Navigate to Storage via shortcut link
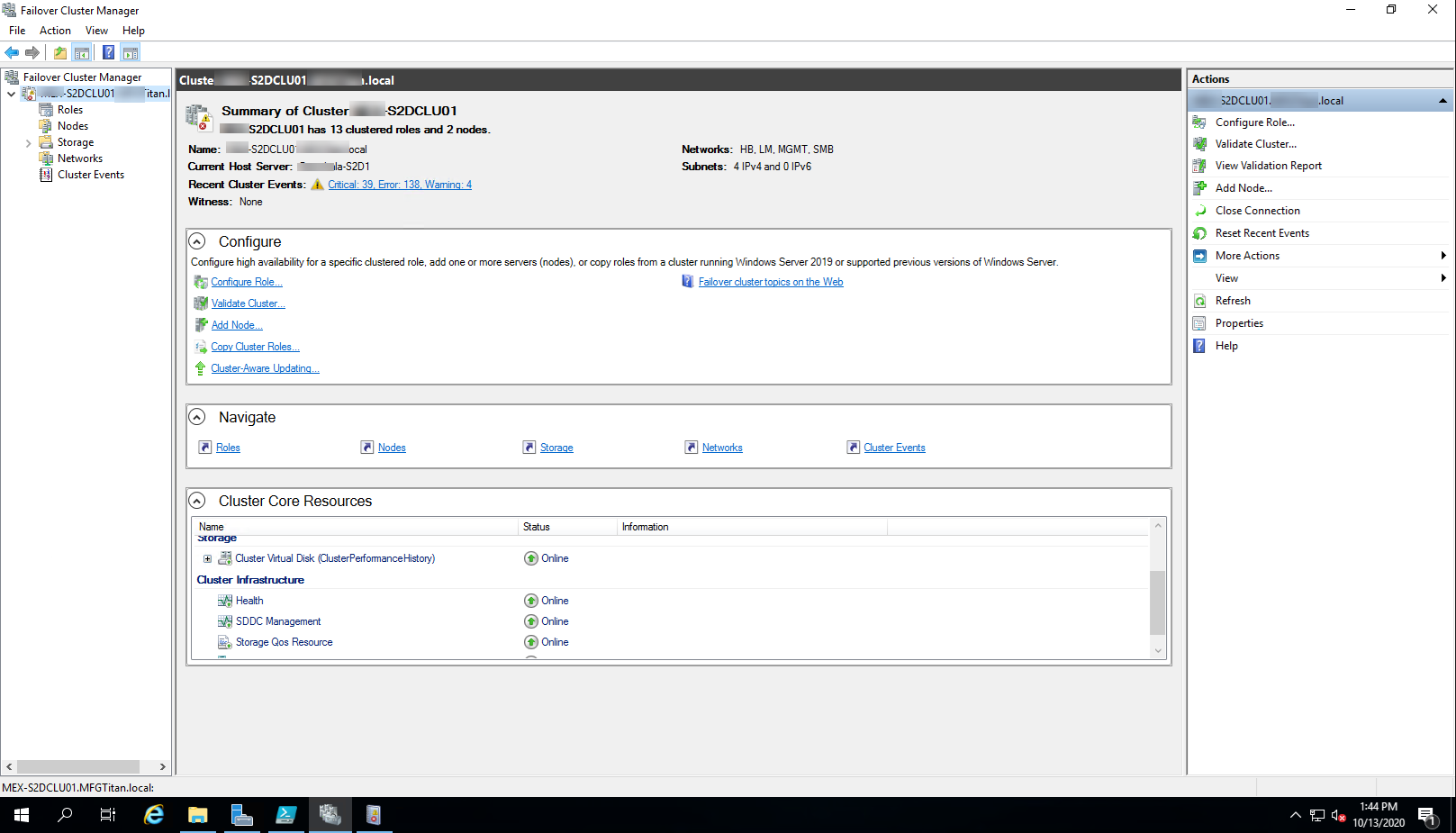1456x833 pixels. click(x=556, y=448)
